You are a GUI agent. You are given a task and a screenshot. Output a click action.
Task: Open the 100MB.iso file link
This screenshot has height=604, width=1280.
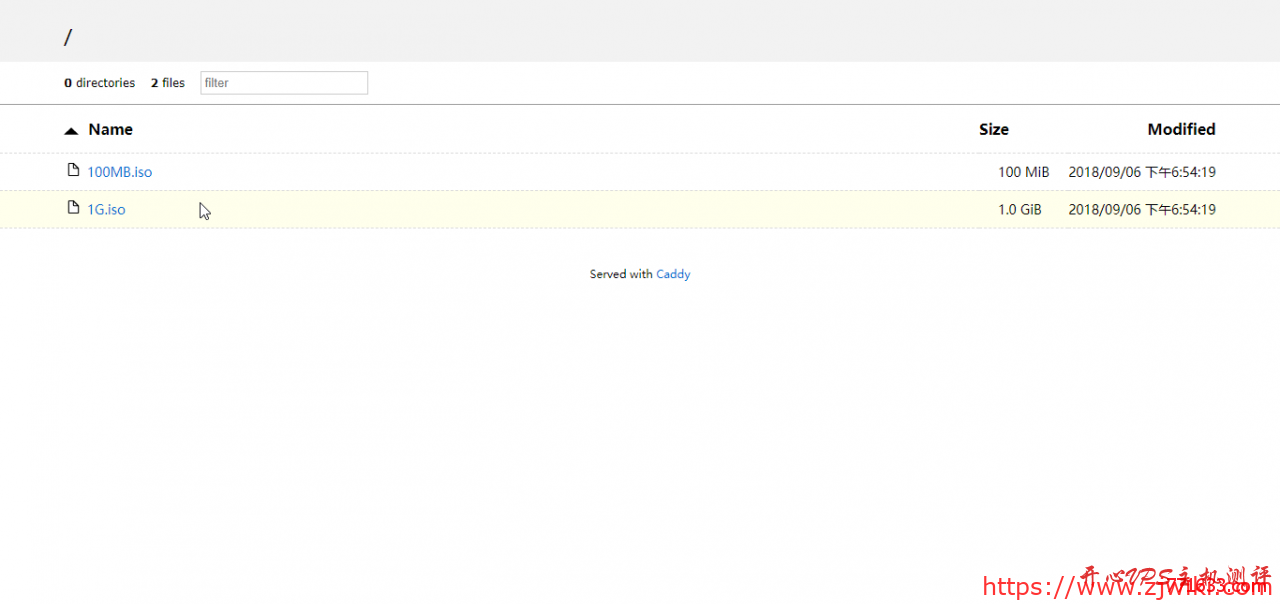pos(119,172)
